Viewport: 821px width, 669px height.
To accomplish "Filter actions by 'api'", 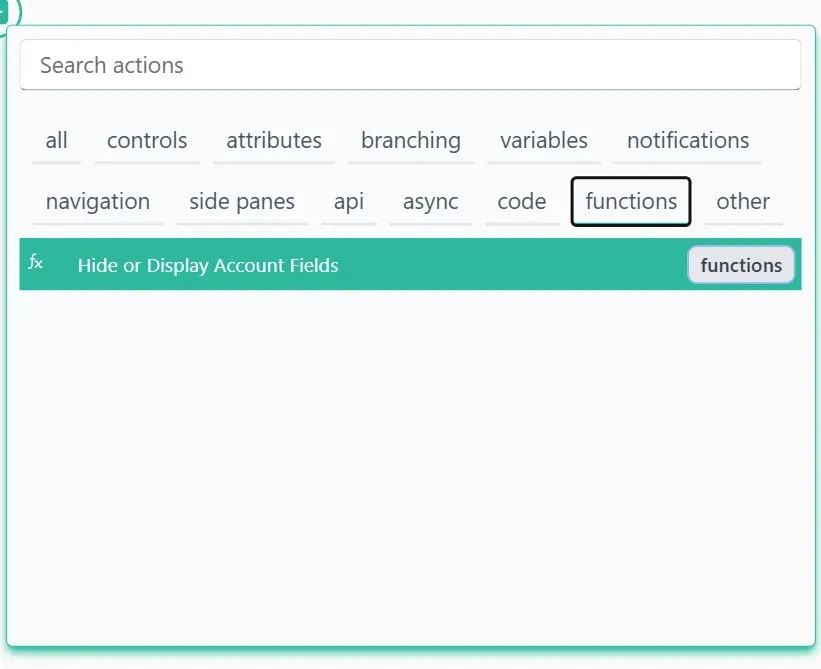I will point(349,201).
